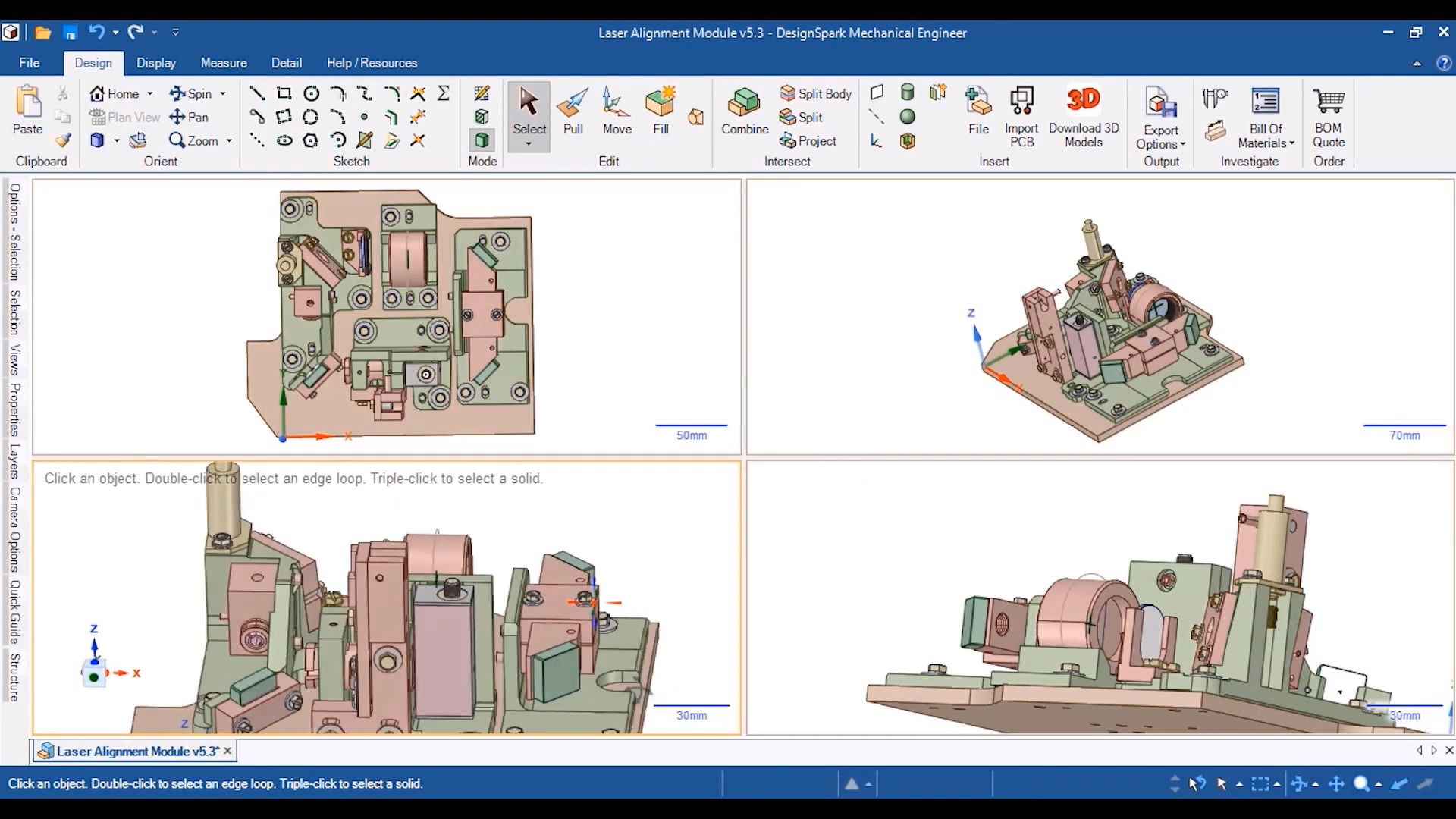Viewport: 1456px width, 819px height.
Task: Open the Measure ribbon tab
Action: tap(224, 63)
